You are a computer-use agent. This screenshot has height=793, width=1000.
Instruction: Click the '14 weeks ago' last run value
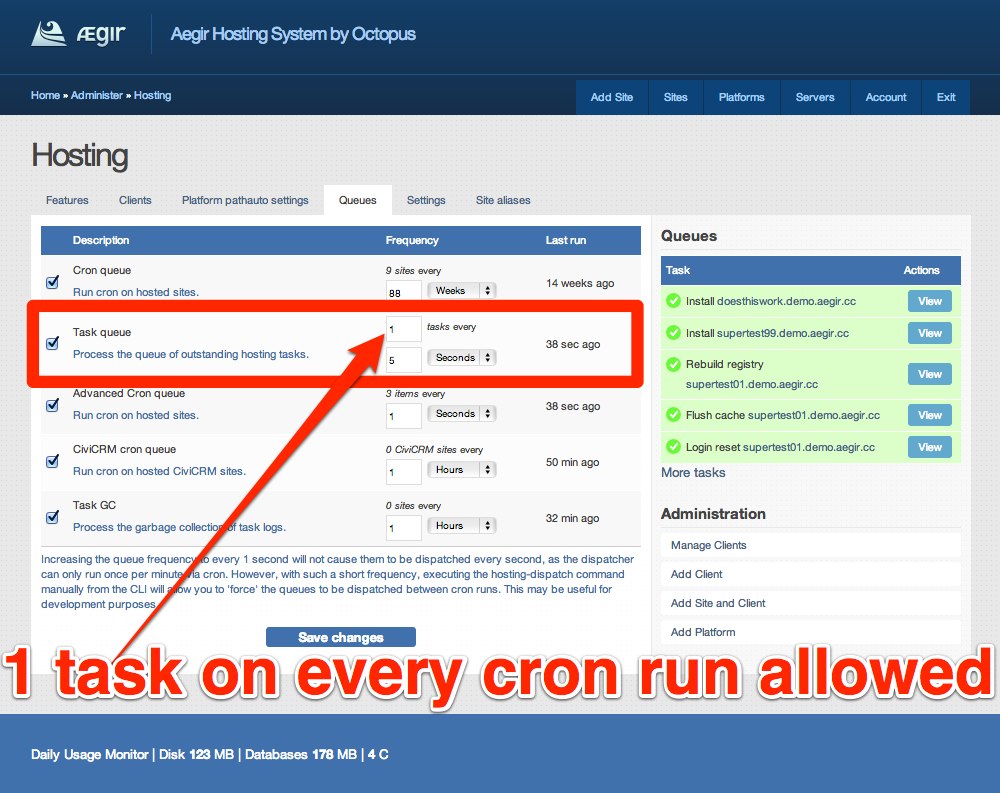pyautogui.click(x=580, y=283)
